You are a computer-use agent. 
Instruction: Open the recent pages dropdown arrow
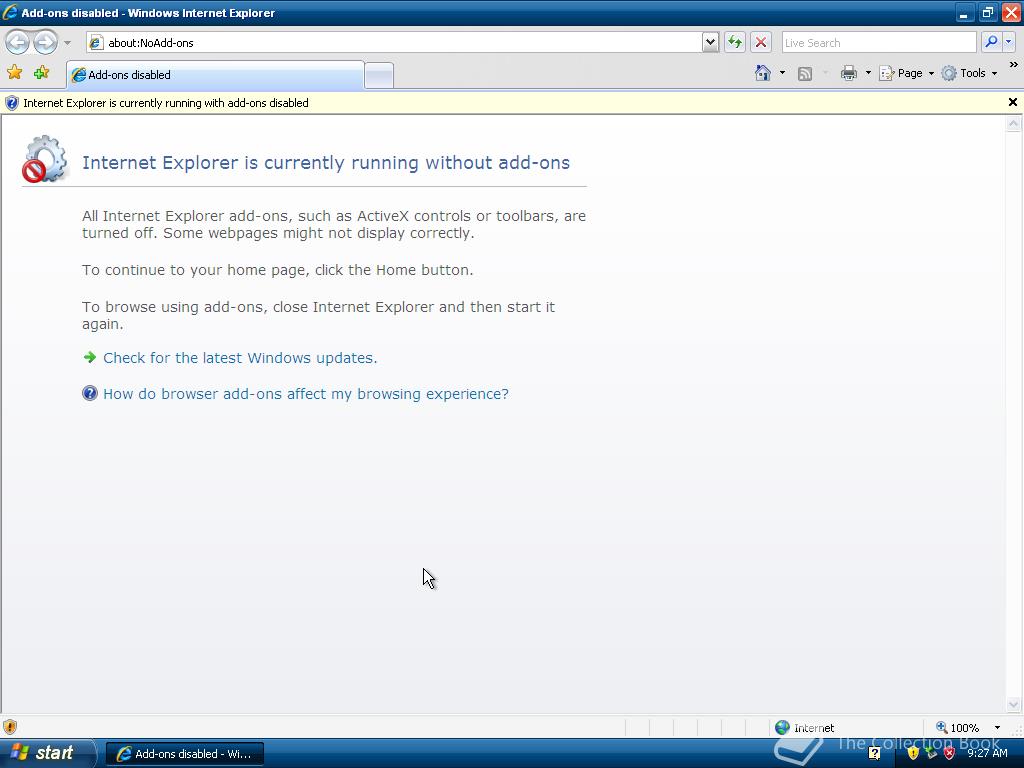(x=67, y=43)
